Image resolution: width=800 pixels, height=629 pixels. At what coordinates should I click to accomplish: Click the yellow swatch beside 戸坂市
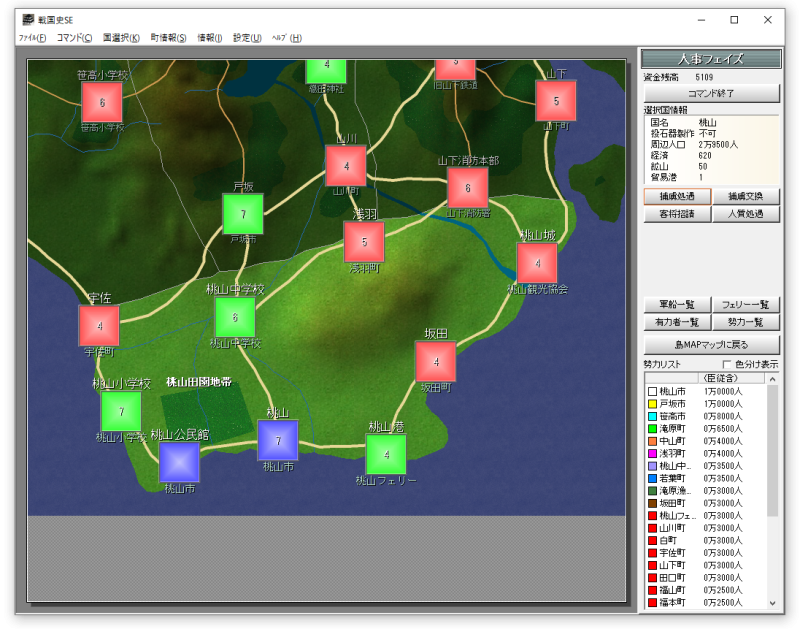point(652,404)
